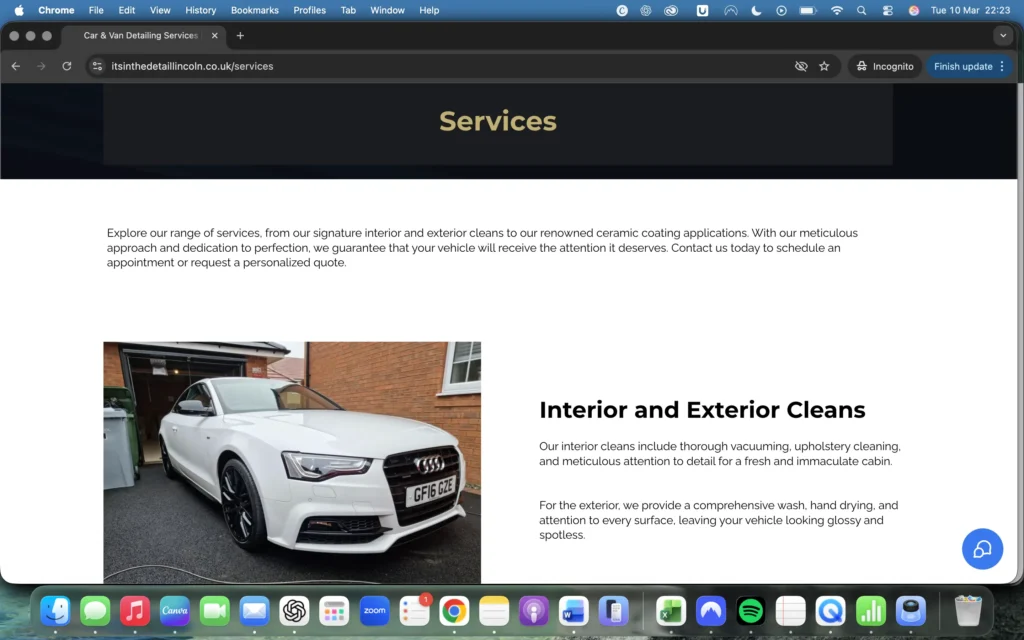This screenshot has height=640, width=1024.
Task: Open a new browser tab
Action: 240,35
